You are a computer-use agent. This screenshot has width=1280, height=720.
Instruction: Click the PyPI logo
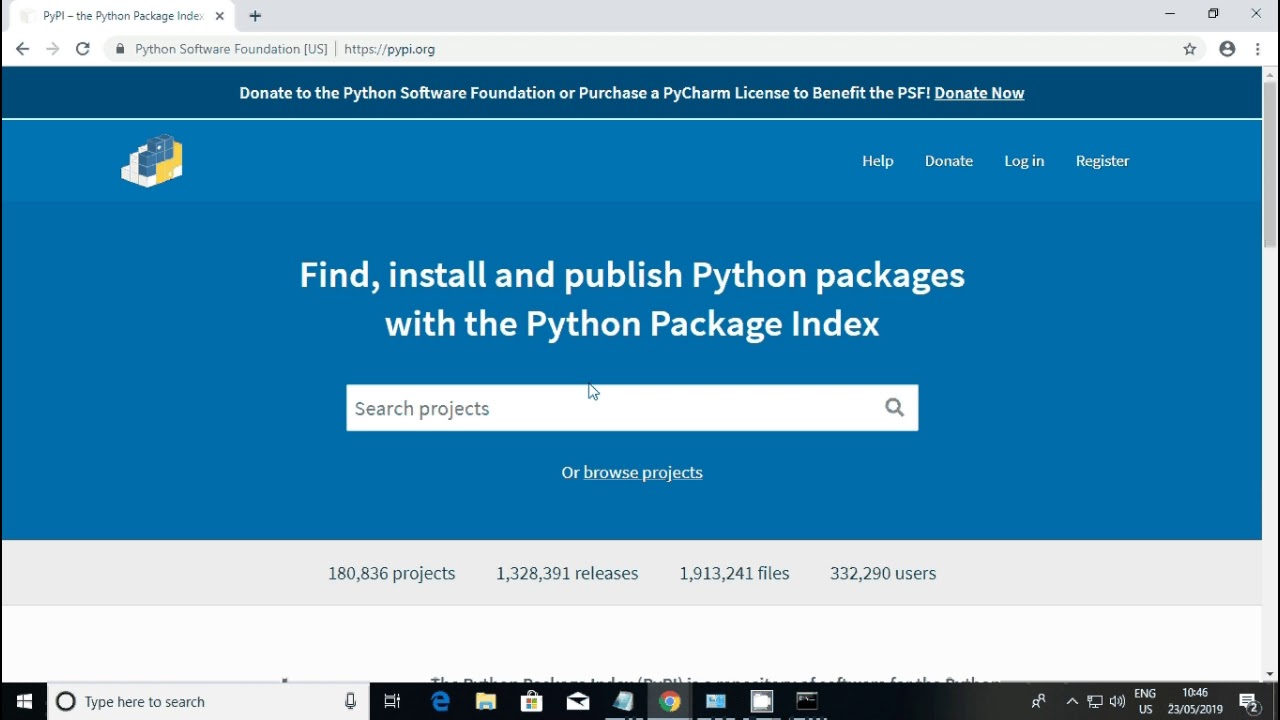coord(152,160)
